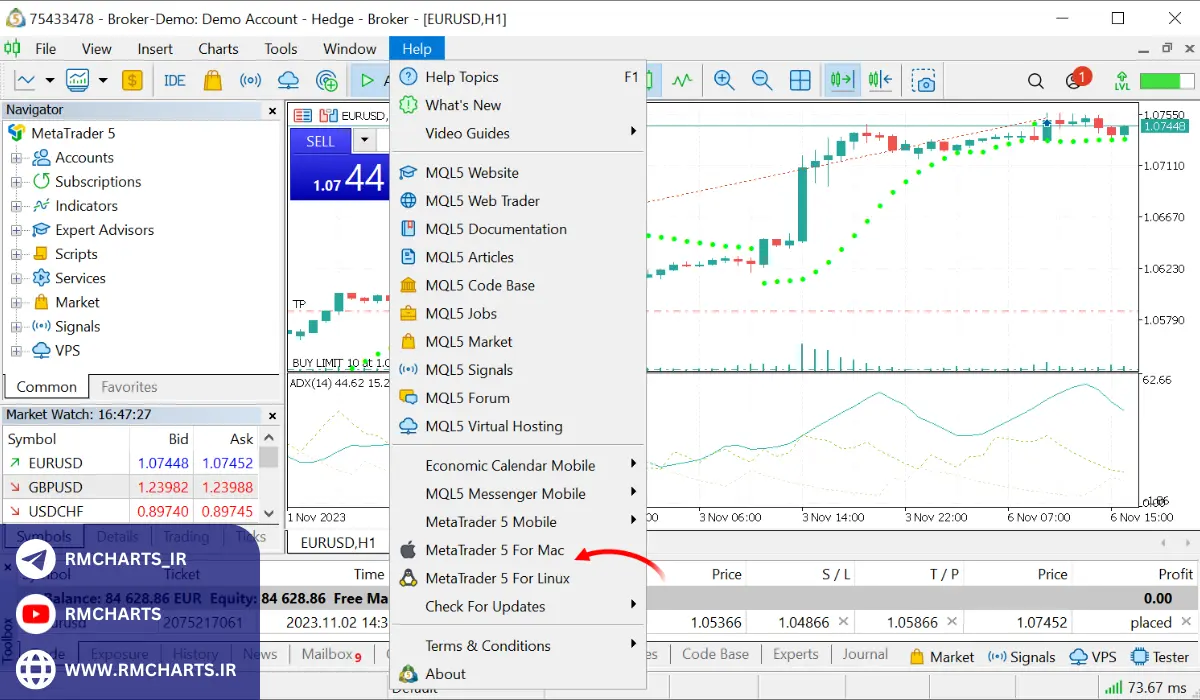Zoom out of the chart

[x=762, y=81]
